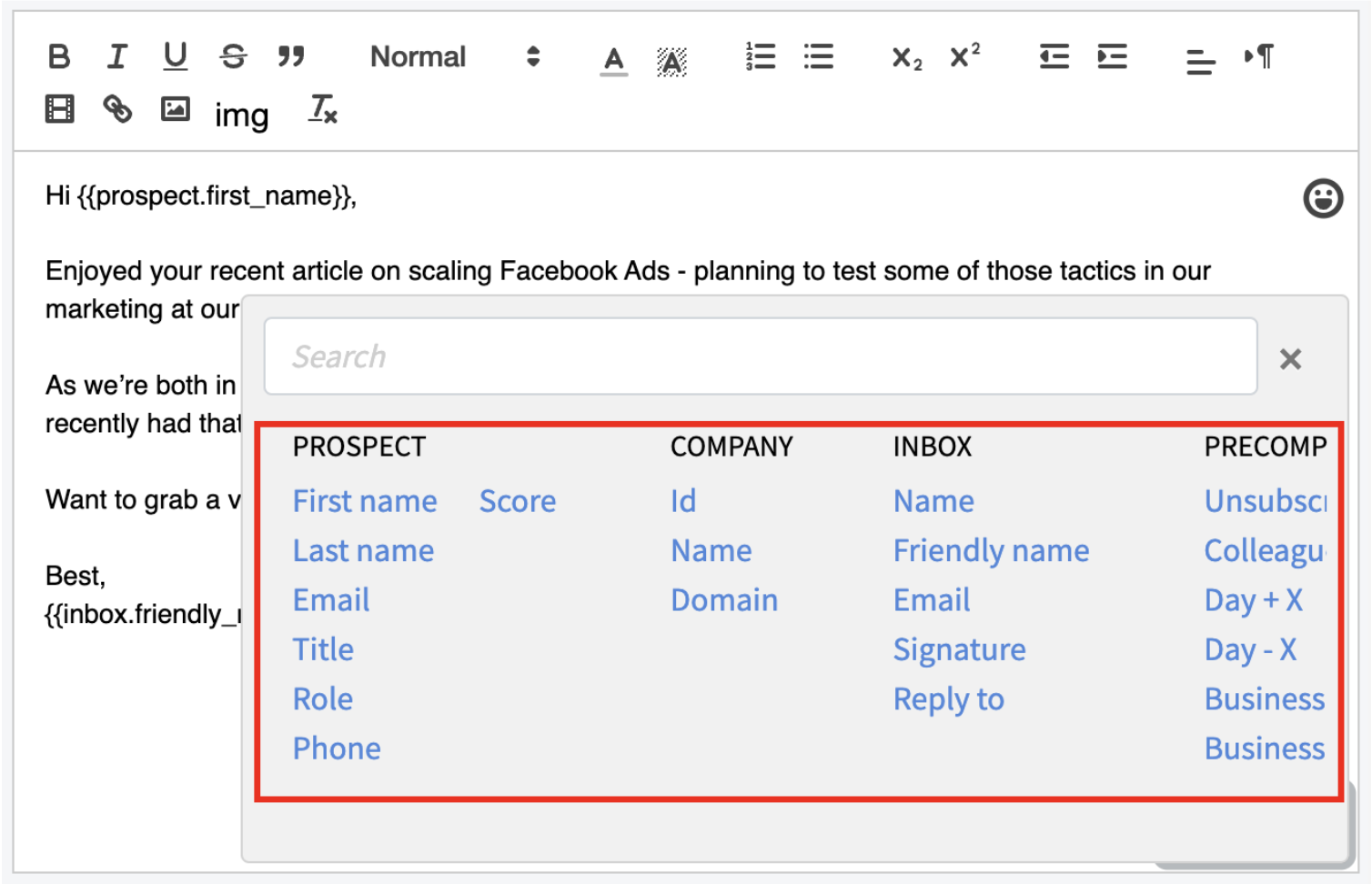The width and height of the screenshot is (1372, 884).
Task: Toggle bold formatting
Action: coord(58,56)
